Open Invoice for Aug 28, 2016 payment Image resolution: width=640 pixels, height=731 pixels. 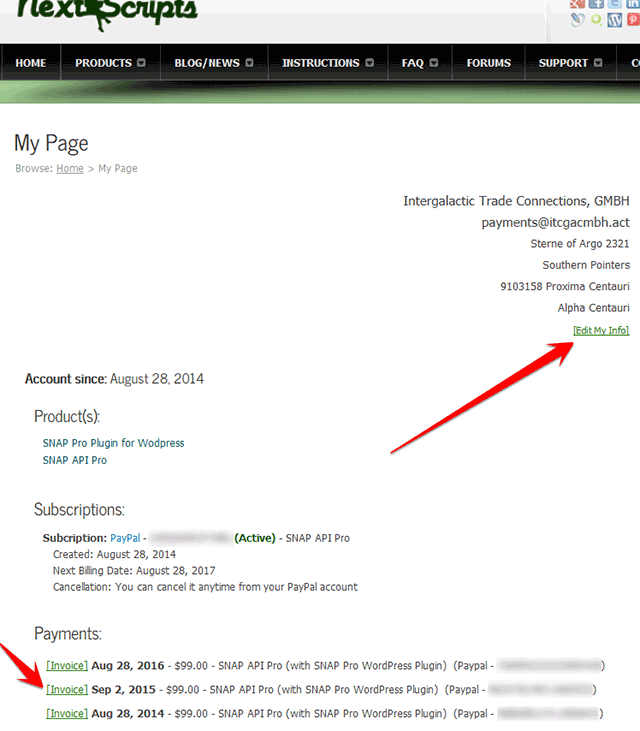(x=67, y=666)
